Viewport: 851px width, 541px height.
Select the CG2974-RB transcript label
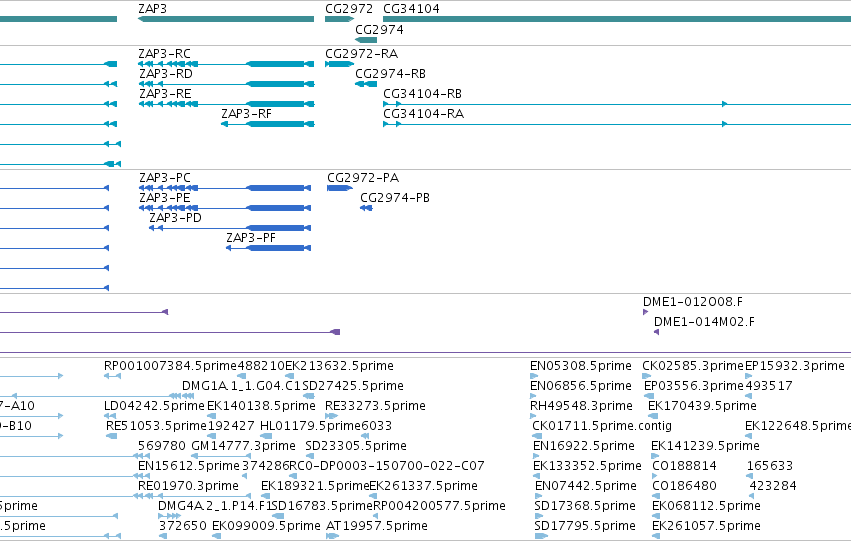[x=390, y=74]
